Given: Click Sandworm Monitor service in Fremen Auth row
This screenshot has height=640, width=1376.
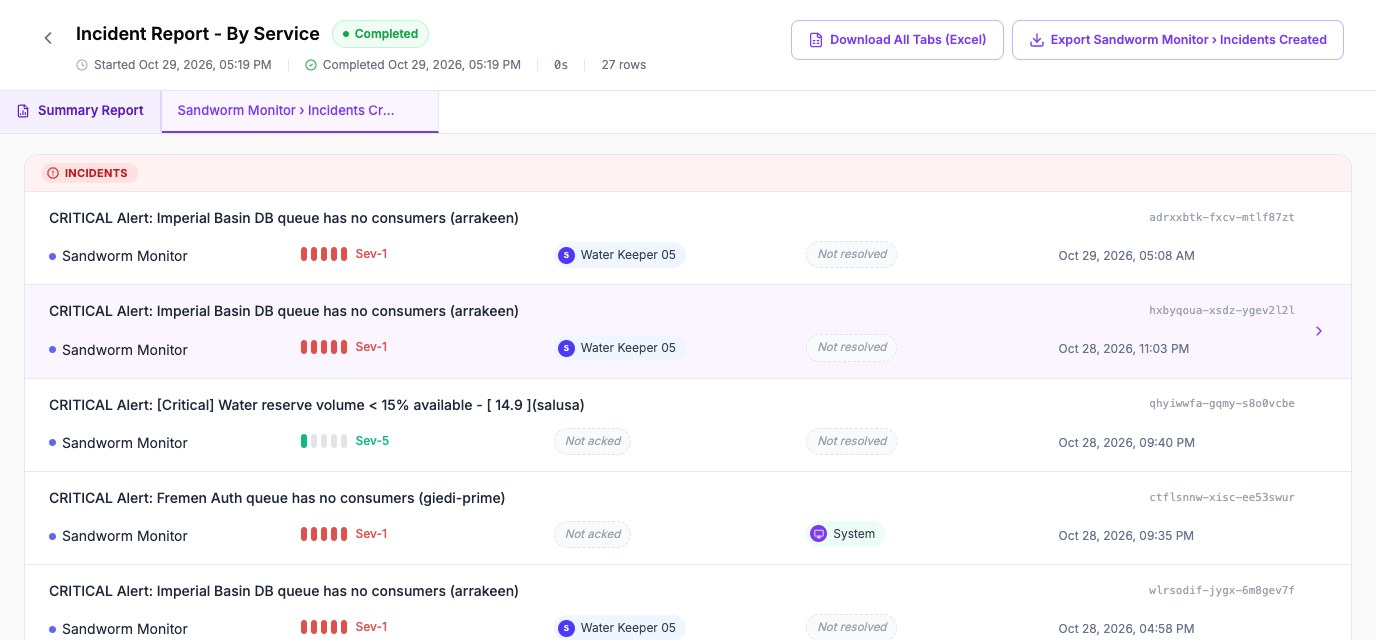Looking at the screenshot, I should pos(119,536).
